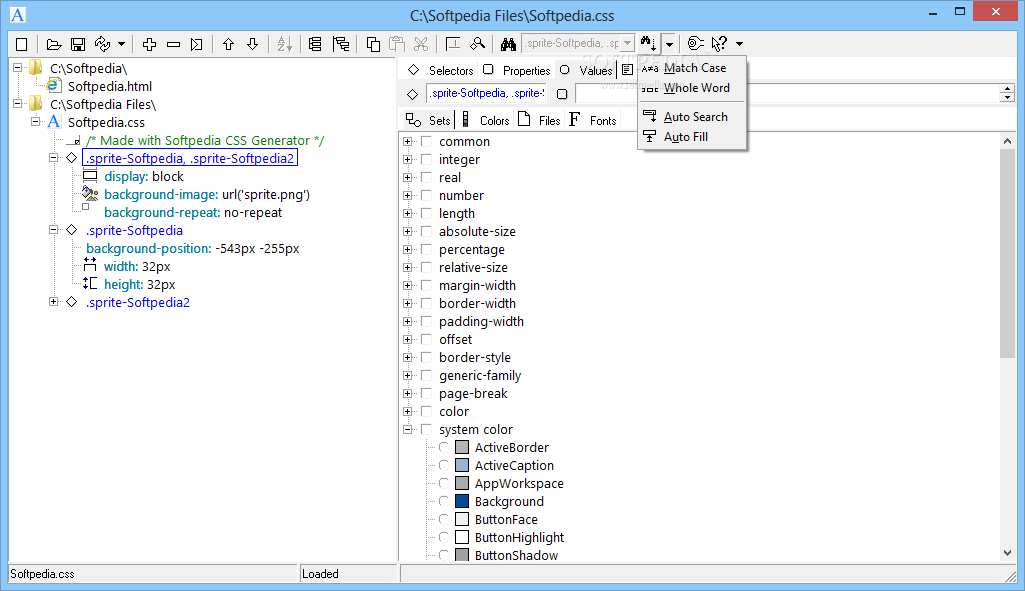1025x591 pixels.
Task: Click the selector input showing .sprite-Softpedia
Action: [486, 93]
